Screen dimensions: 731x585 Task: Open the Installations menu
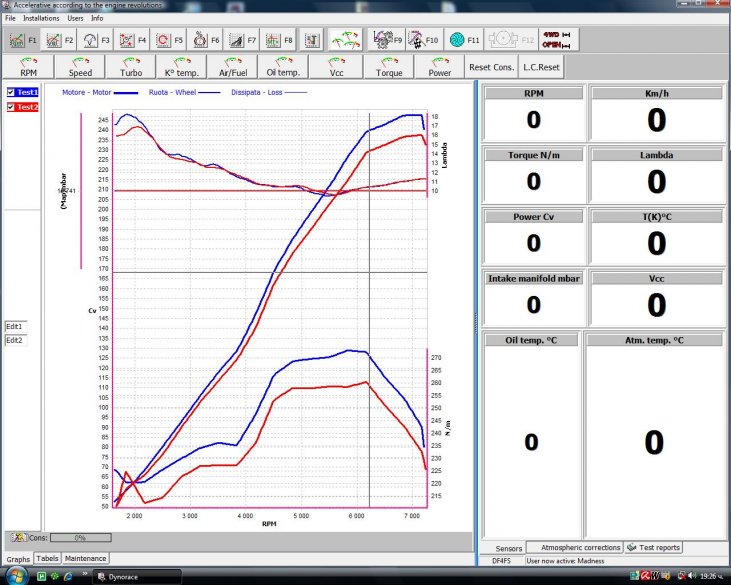click(x=41, y=18)
